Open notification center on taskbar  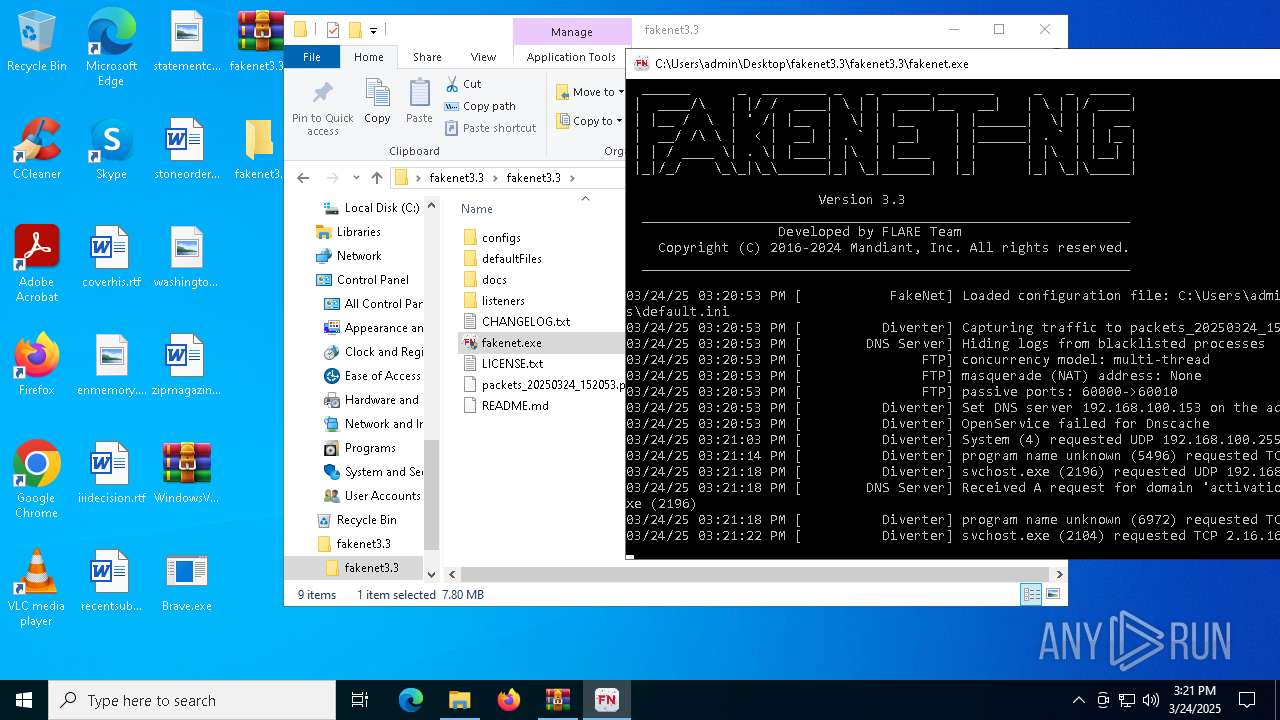1247,700
